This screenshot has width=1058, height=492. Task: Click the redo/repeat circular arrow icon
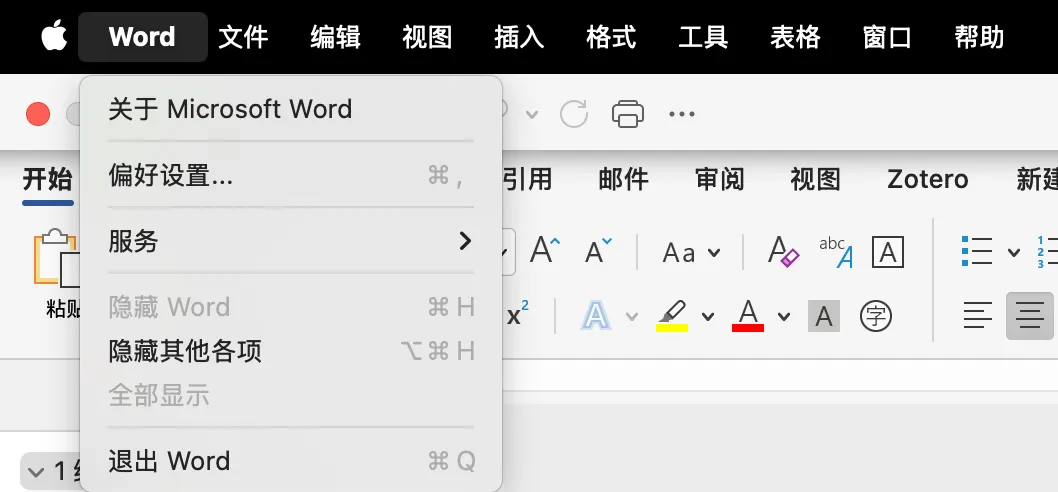pos(574,113)
